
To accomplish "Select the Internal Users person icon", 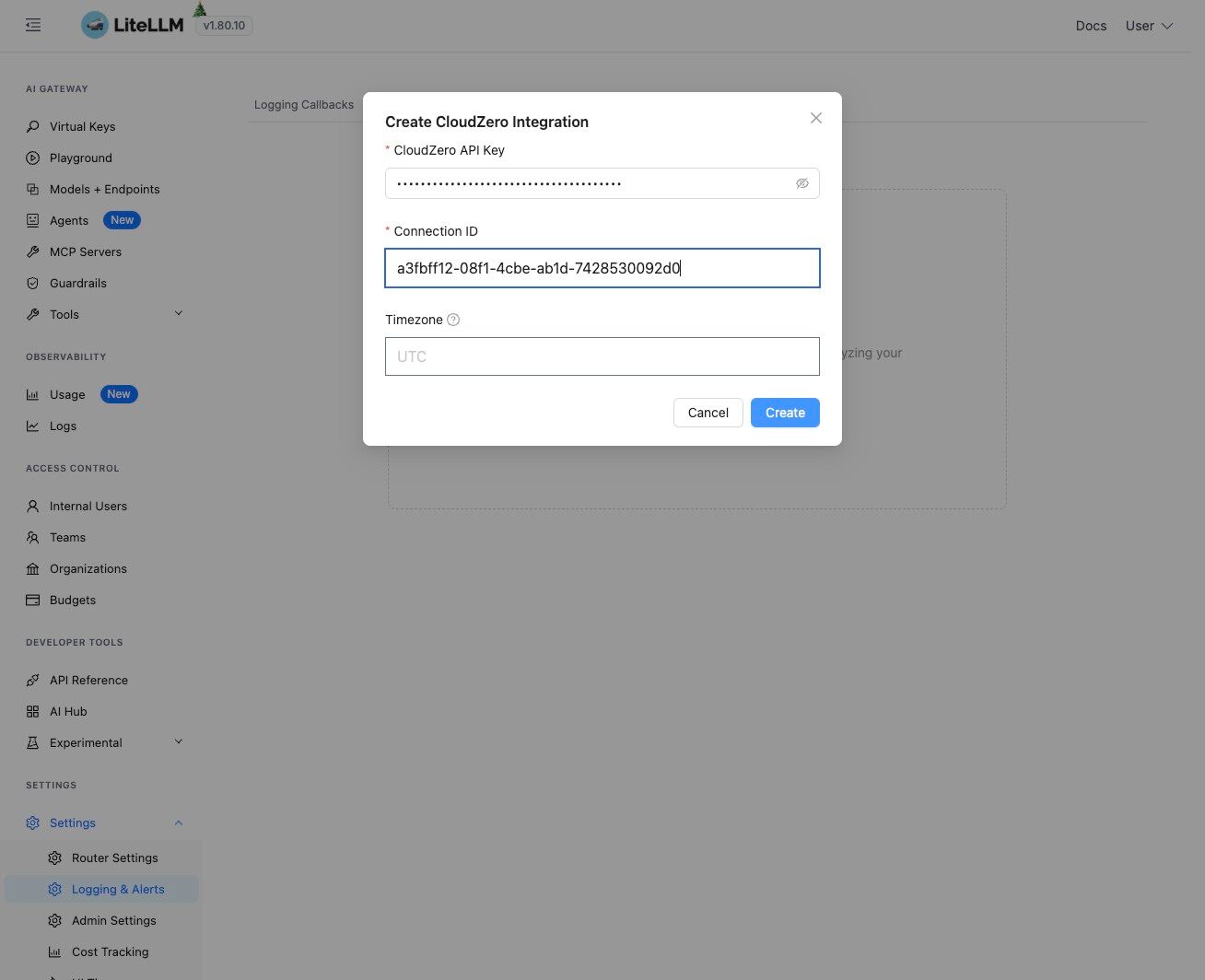I will pos(33,506).
